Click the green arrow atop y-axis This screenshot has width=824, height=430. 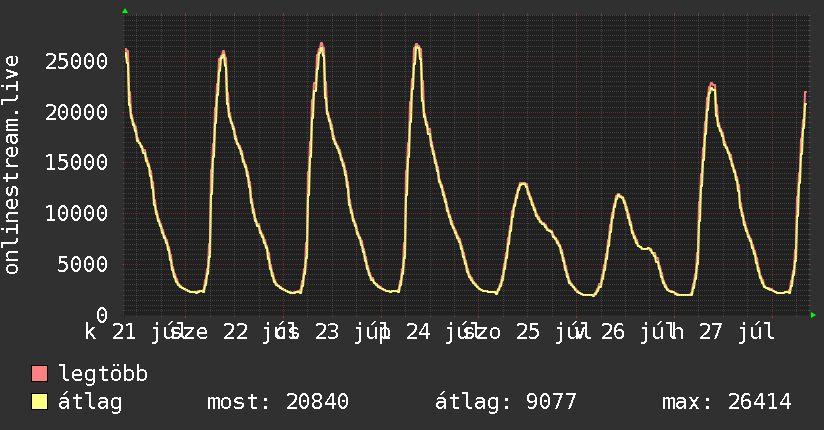click(125, 11)
